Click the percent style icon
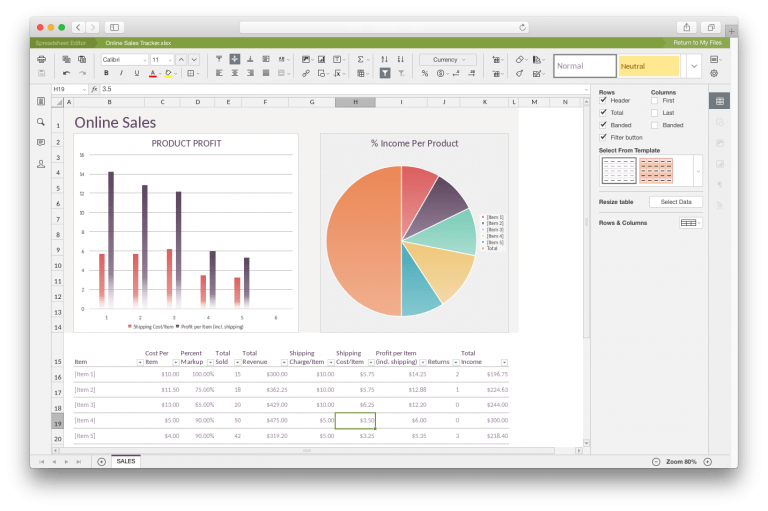 (425, 73)
